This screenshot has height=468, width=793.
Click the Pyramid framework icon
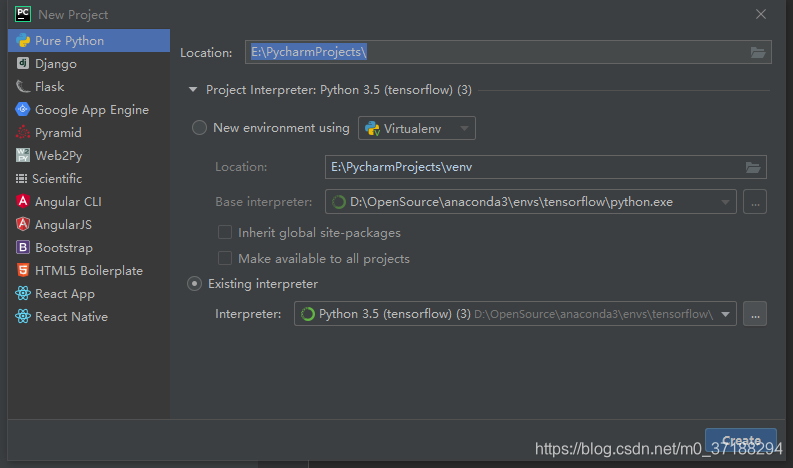(x=23, y=133)
